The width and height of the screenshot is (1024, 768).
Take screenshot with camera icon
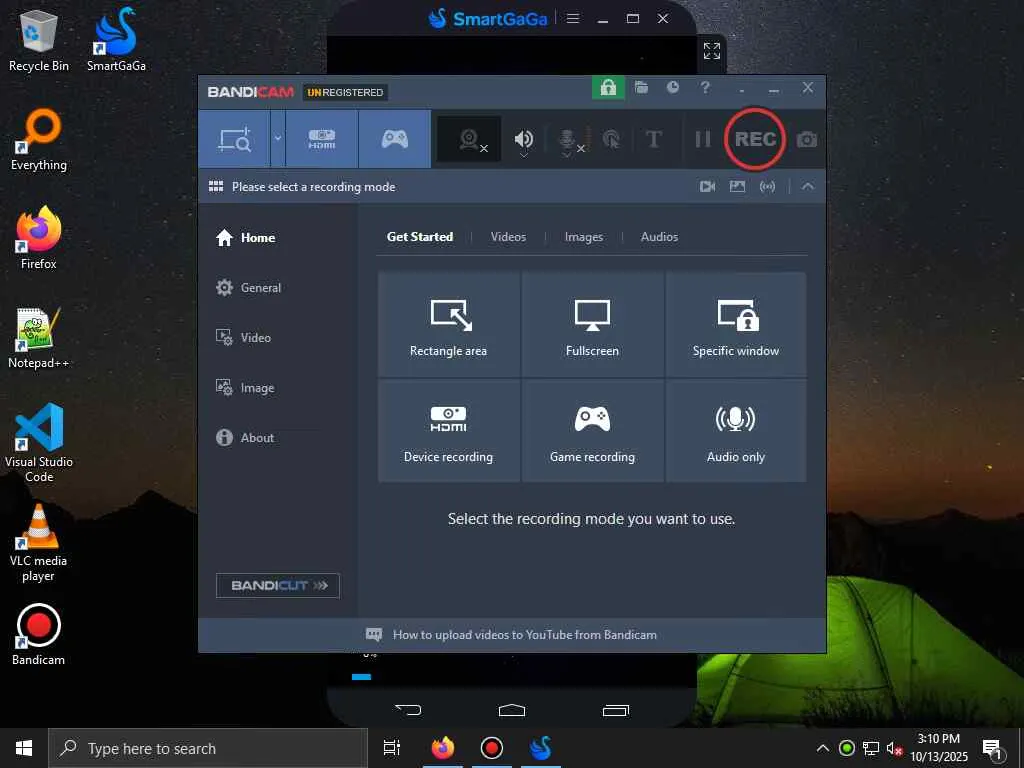pos(807,140)
